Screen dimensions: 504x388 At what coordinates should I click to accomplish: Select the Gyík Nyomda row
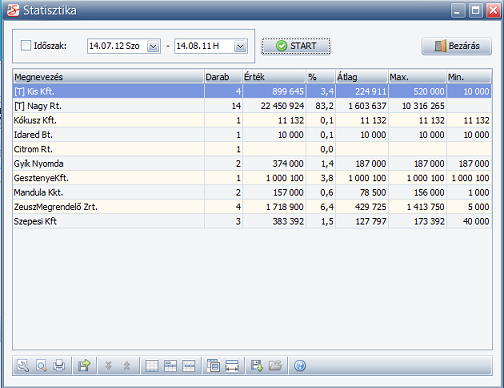point(252,164)
